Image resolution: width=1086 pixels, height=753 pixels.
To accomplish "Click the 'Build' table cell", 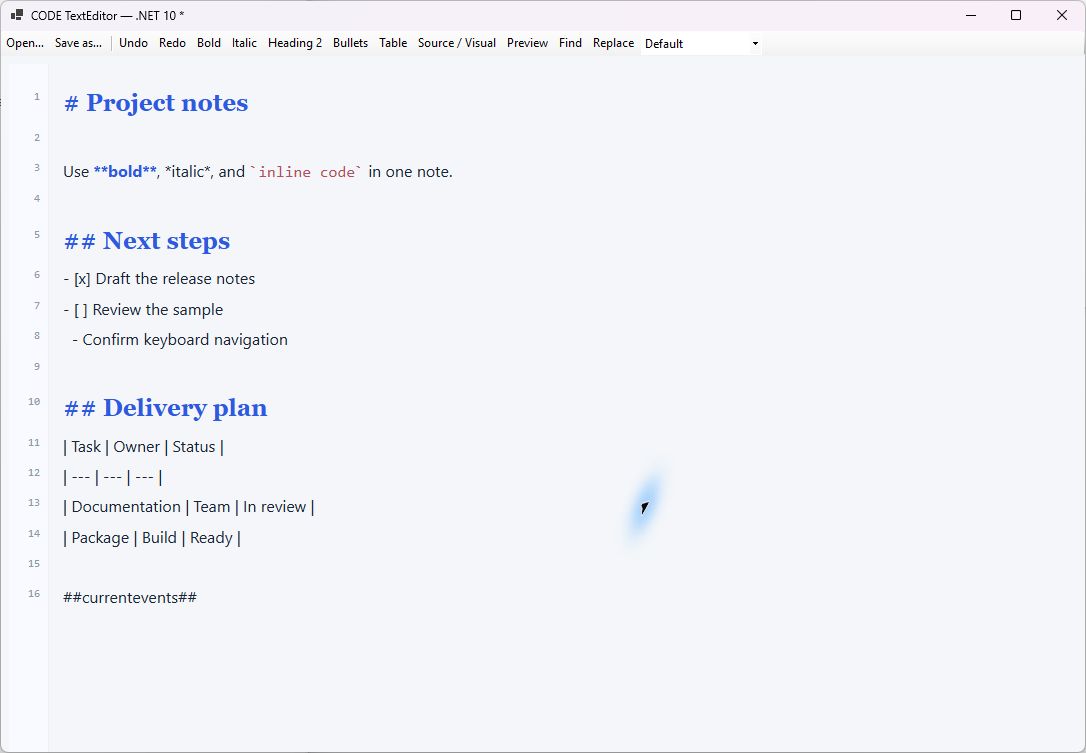I will pyautogui.click(x=159, y=538).
